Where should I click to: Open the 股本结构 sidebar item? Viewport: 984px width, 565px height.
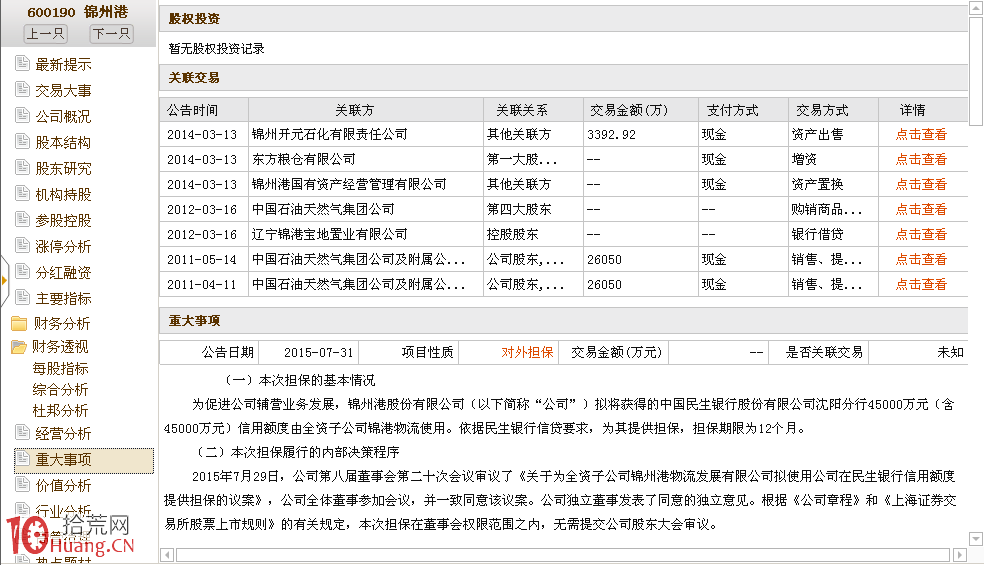point(63,143)
